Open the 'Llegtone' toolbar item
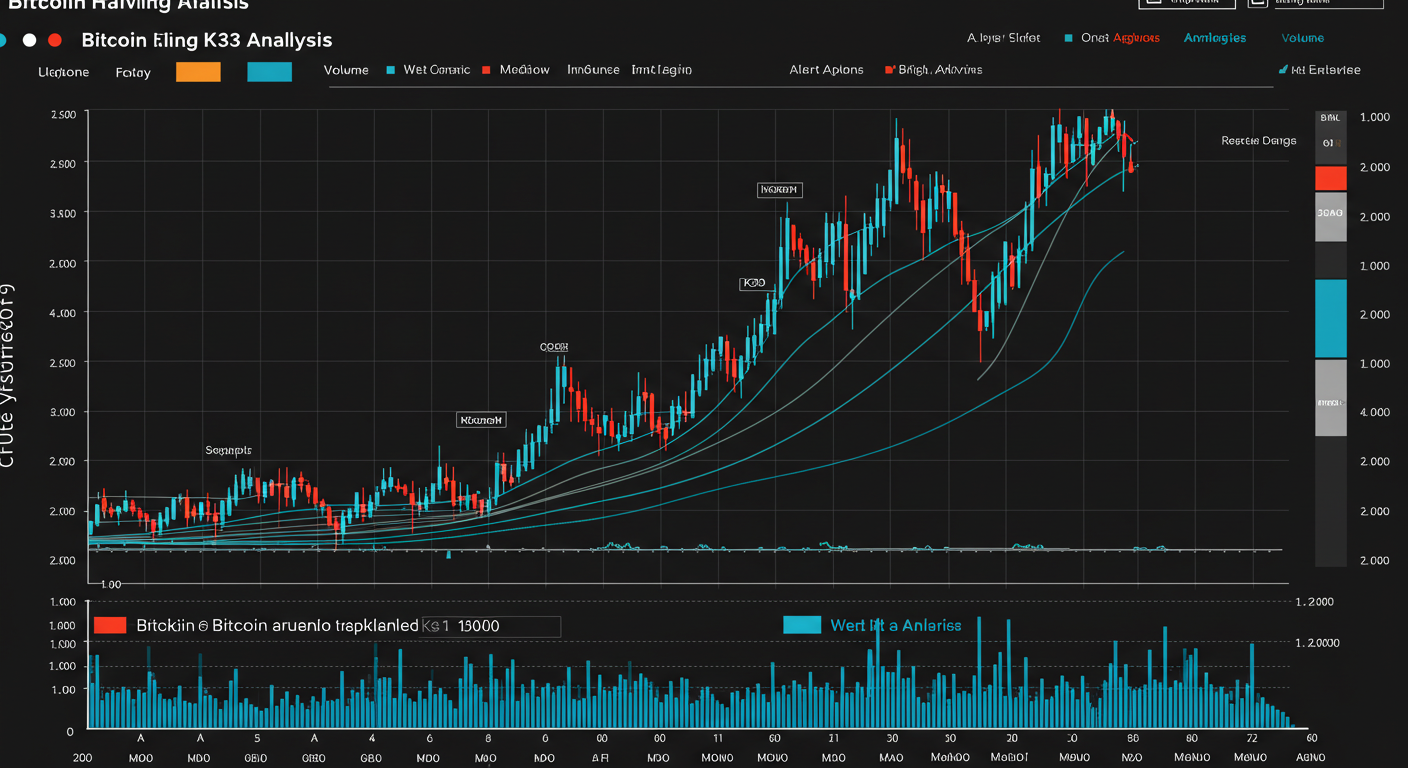 tap(63, 72)
